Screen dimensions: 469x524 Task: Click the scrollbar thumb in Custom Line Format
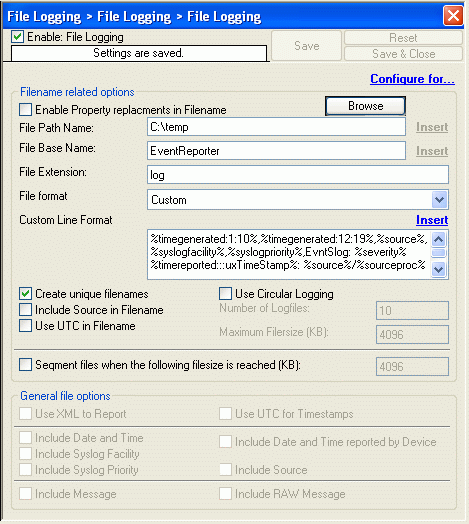point(438,253)
